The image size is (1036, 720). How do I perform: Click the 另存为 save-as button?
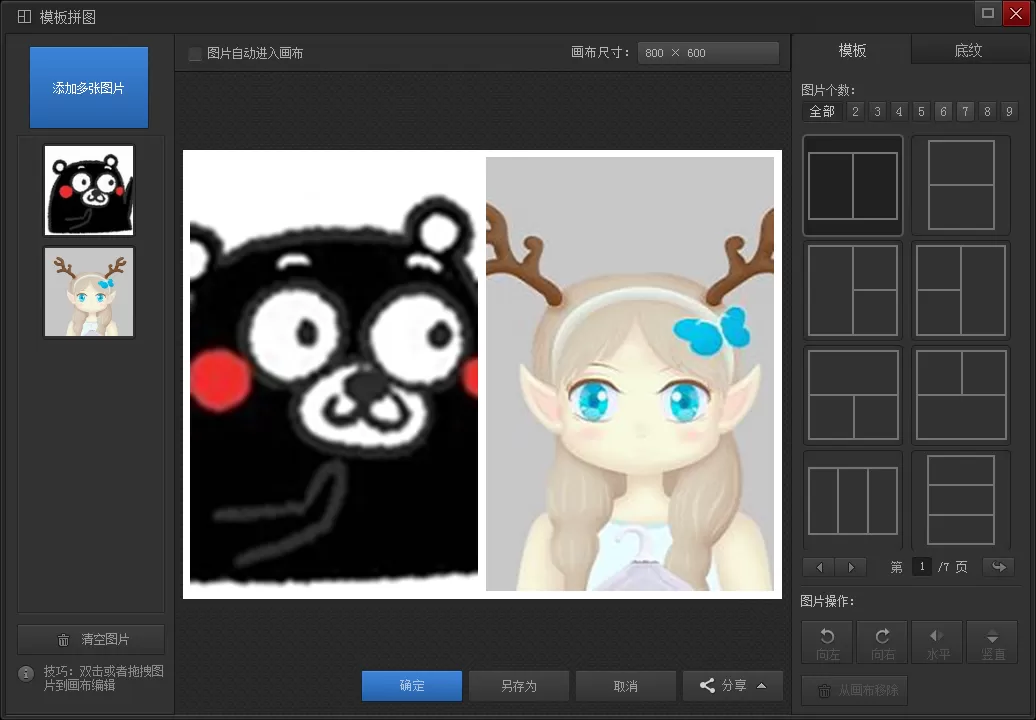click(519, 686)
